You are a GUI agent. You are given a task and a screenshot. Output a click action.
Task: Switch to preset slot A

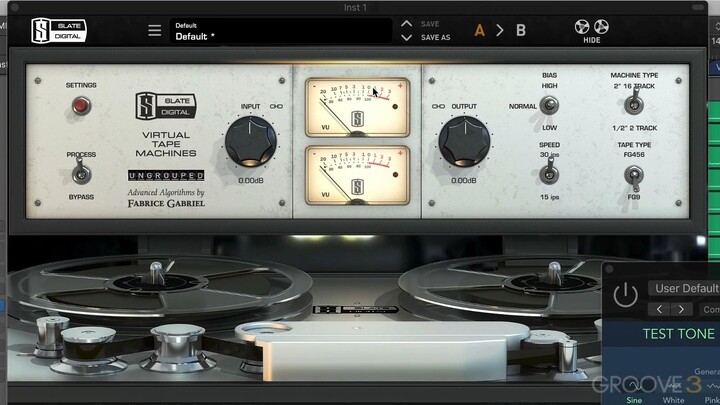[x=479, y=30]
